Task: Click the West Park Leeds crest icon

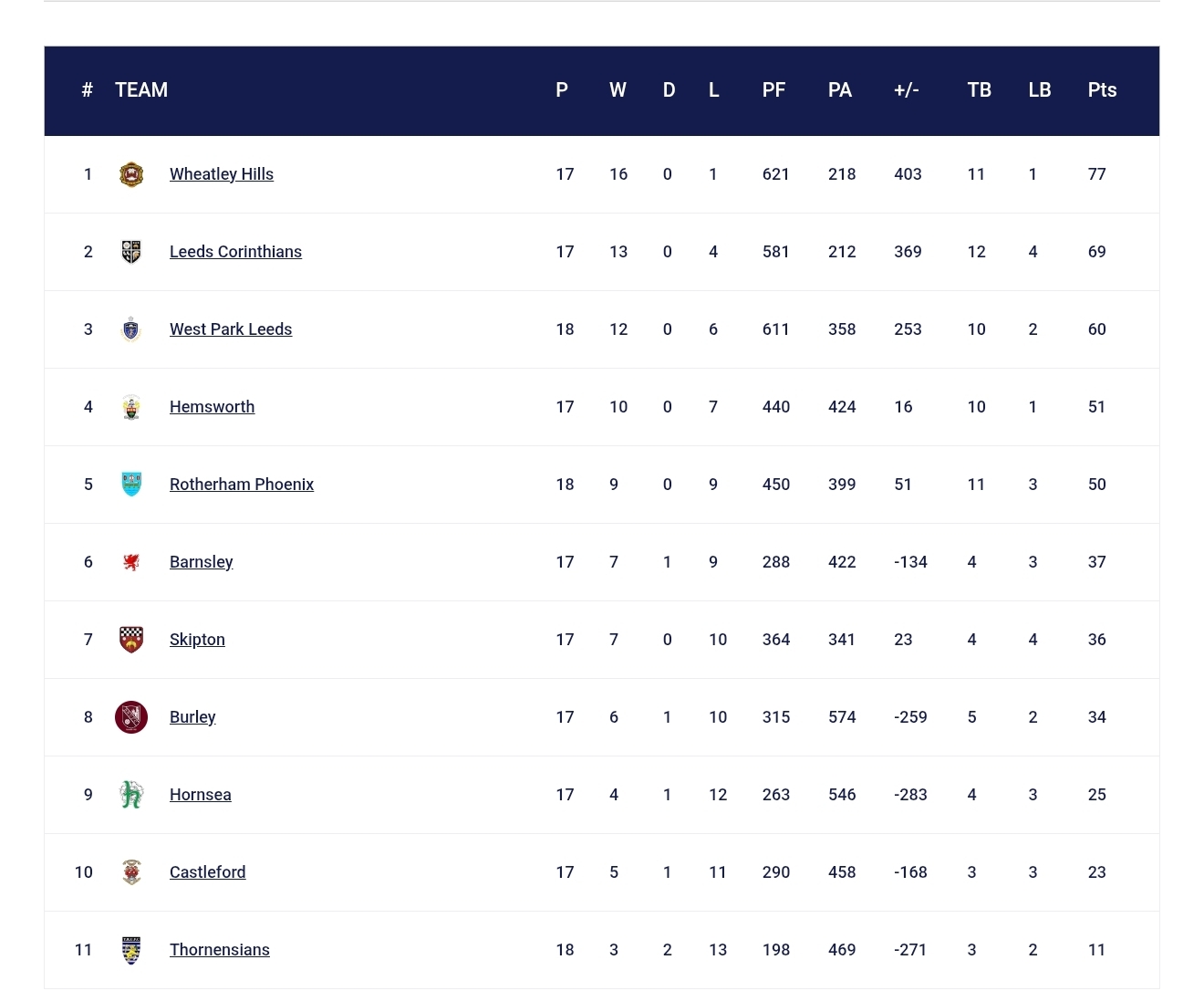Action: pyautogui.click(x=131, y=329)
